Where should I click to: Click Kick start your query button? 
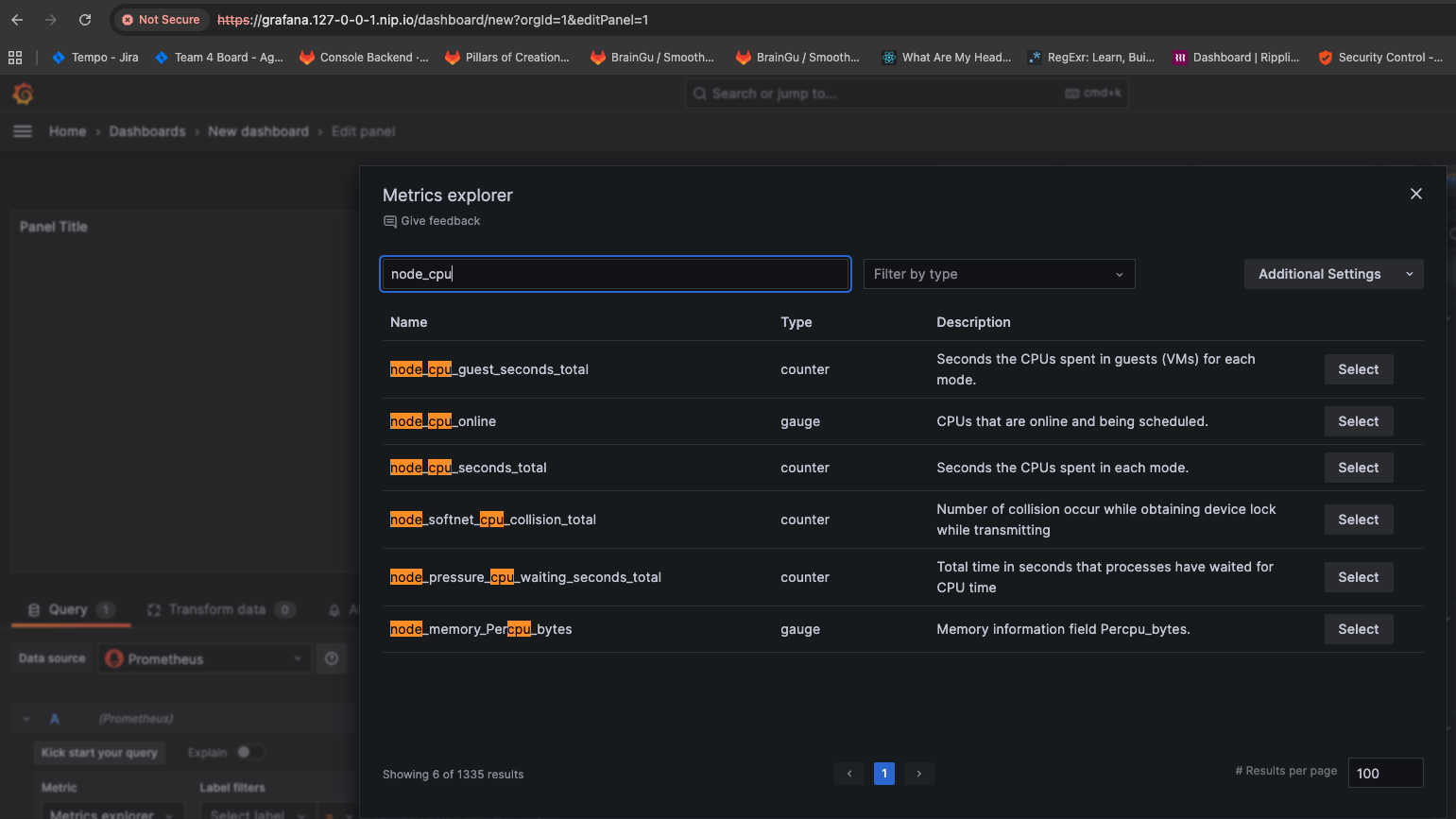click(x=99, y=753)
